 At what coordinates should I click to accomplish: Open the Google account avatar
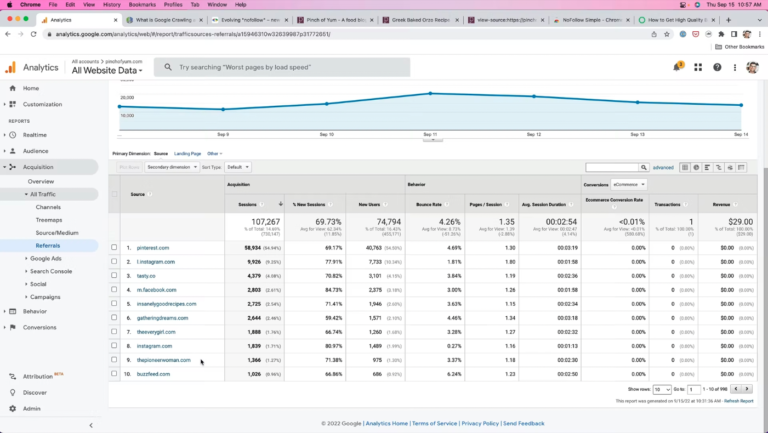point(752,67)
